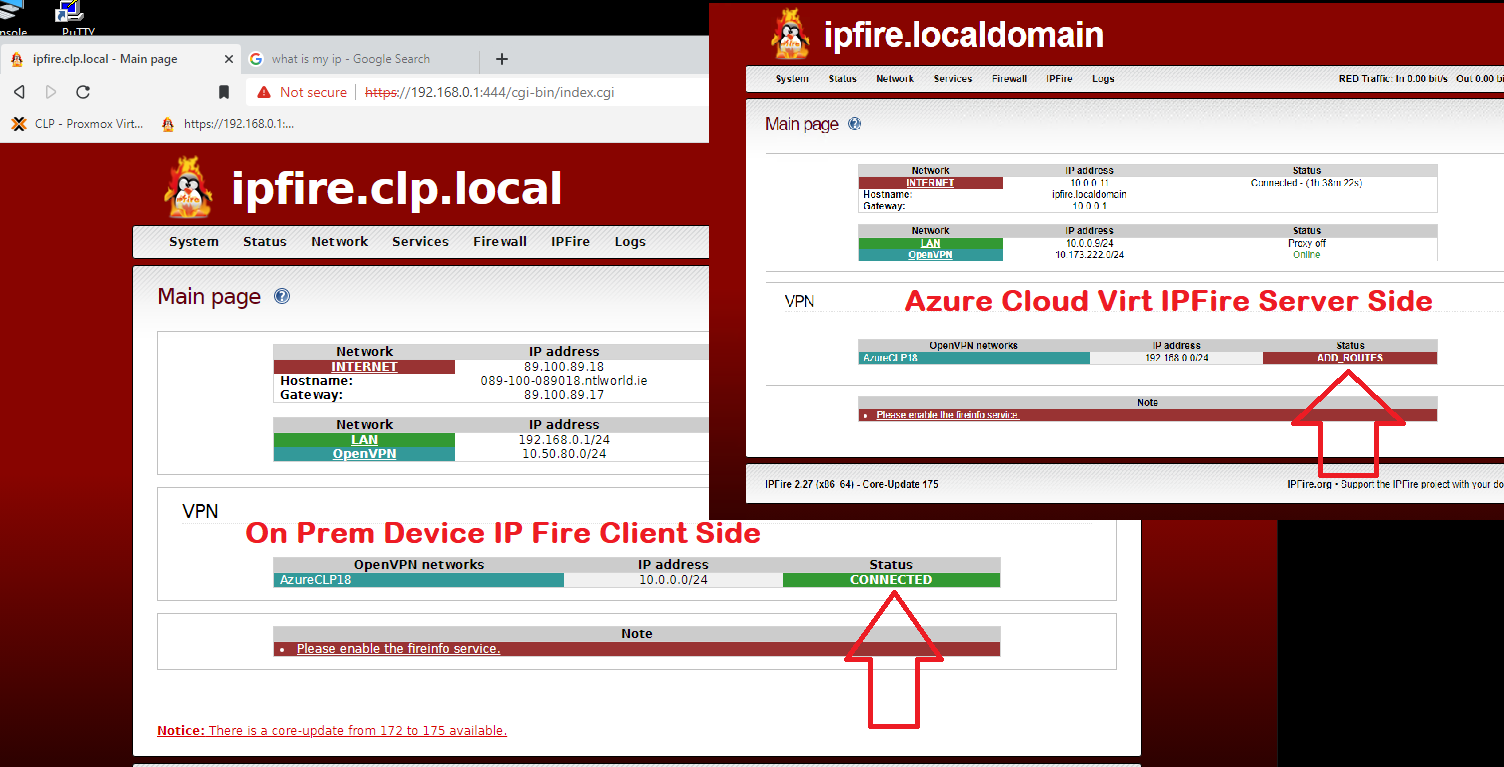The height and width of the screenshot is (767, 1504).
Task: Click the fireinfo service note on ipfire.localdomain
Action: pos(948,415)
